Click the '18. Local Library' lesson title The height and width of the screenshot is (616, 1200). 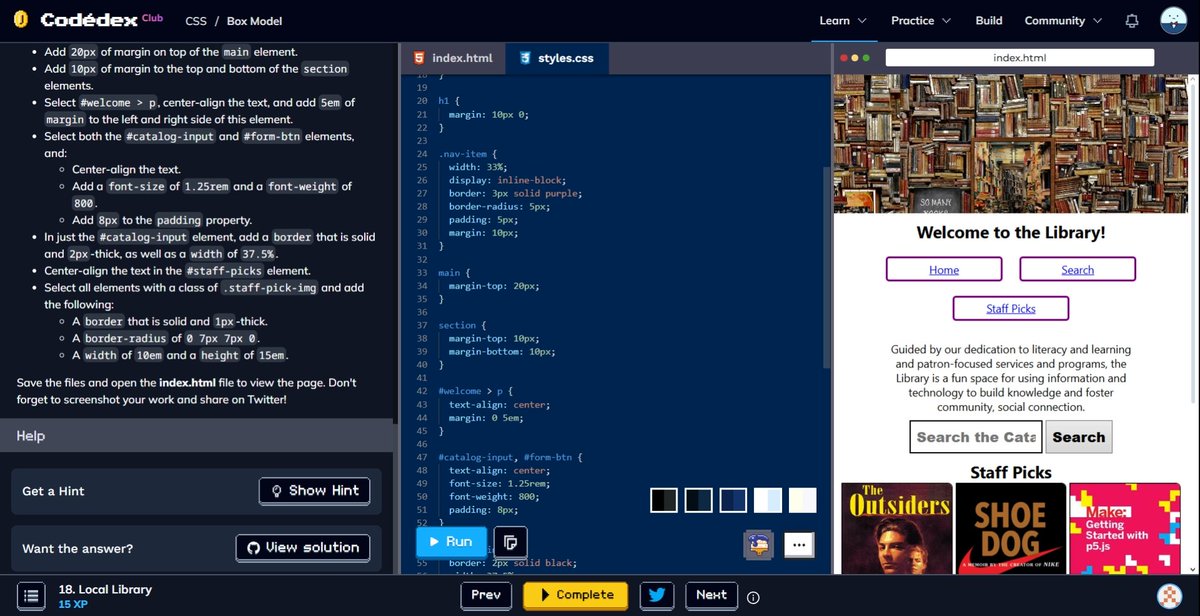coord(105,589)
